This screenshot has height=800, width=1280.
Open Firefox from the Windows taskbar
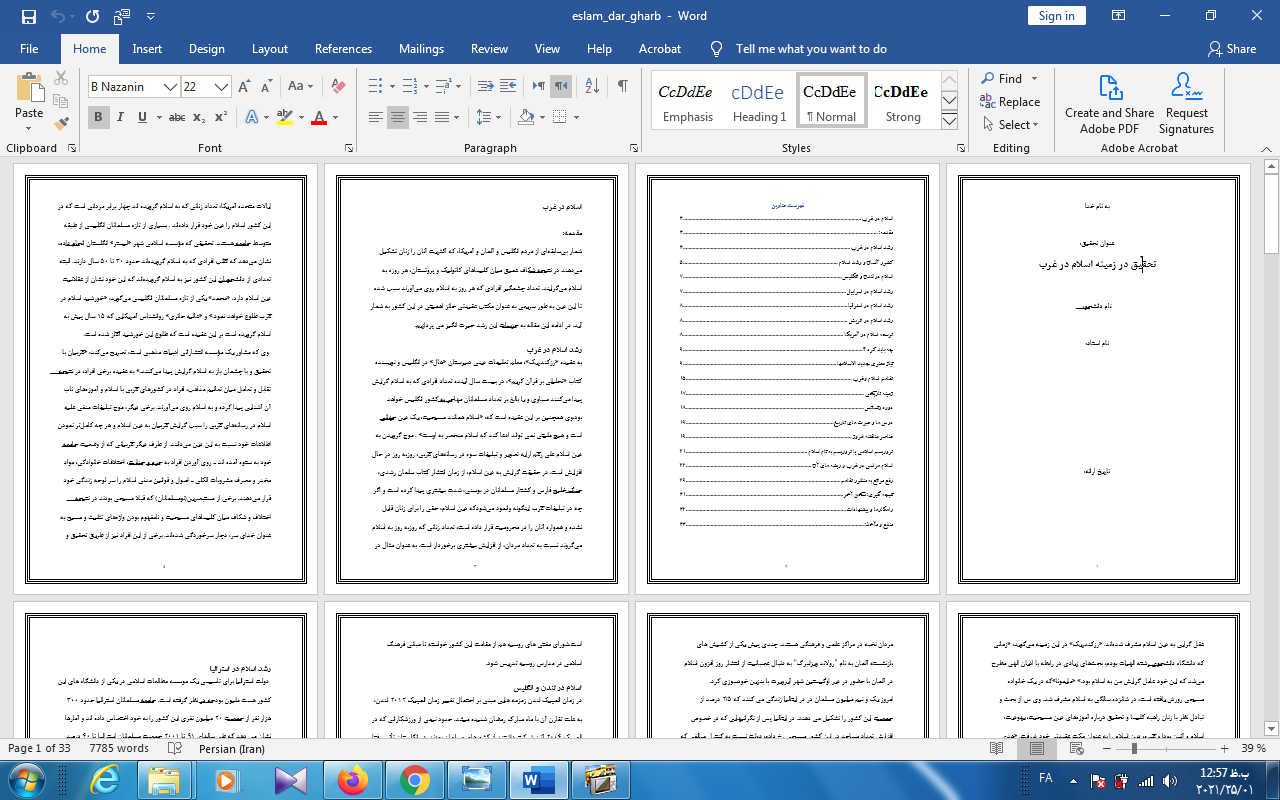click(352, 779)
